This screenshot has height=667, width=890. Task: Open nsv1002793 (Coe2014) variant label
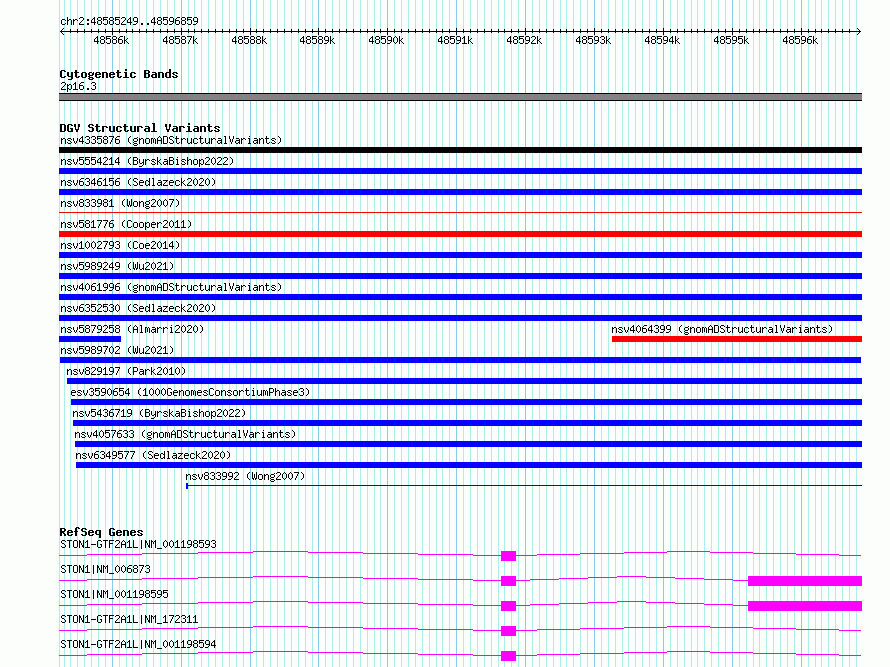pyautogui.click(x=120, y=245)
